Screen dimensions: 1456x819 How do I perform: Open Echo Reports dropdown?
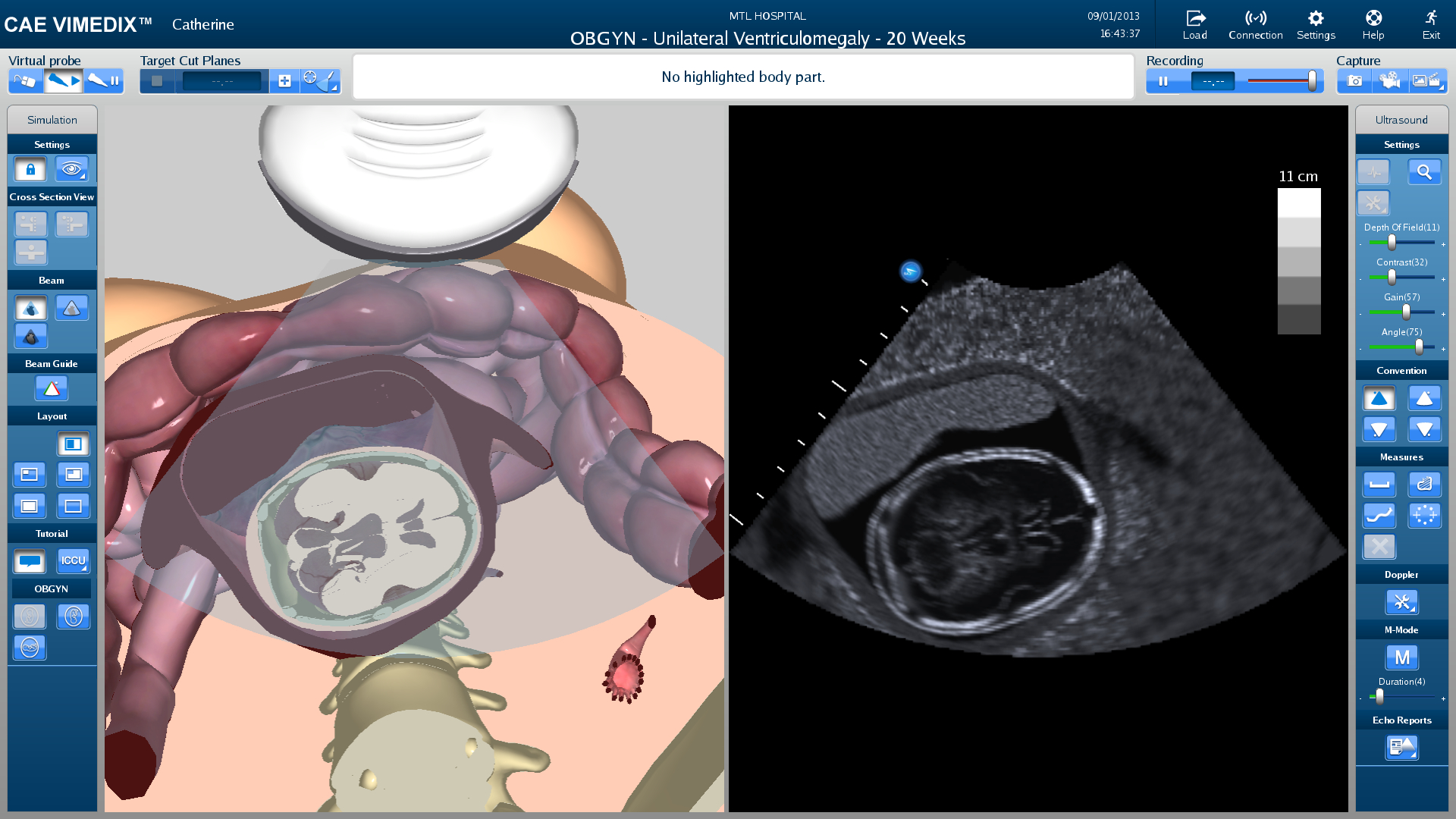coord(1402,748)
